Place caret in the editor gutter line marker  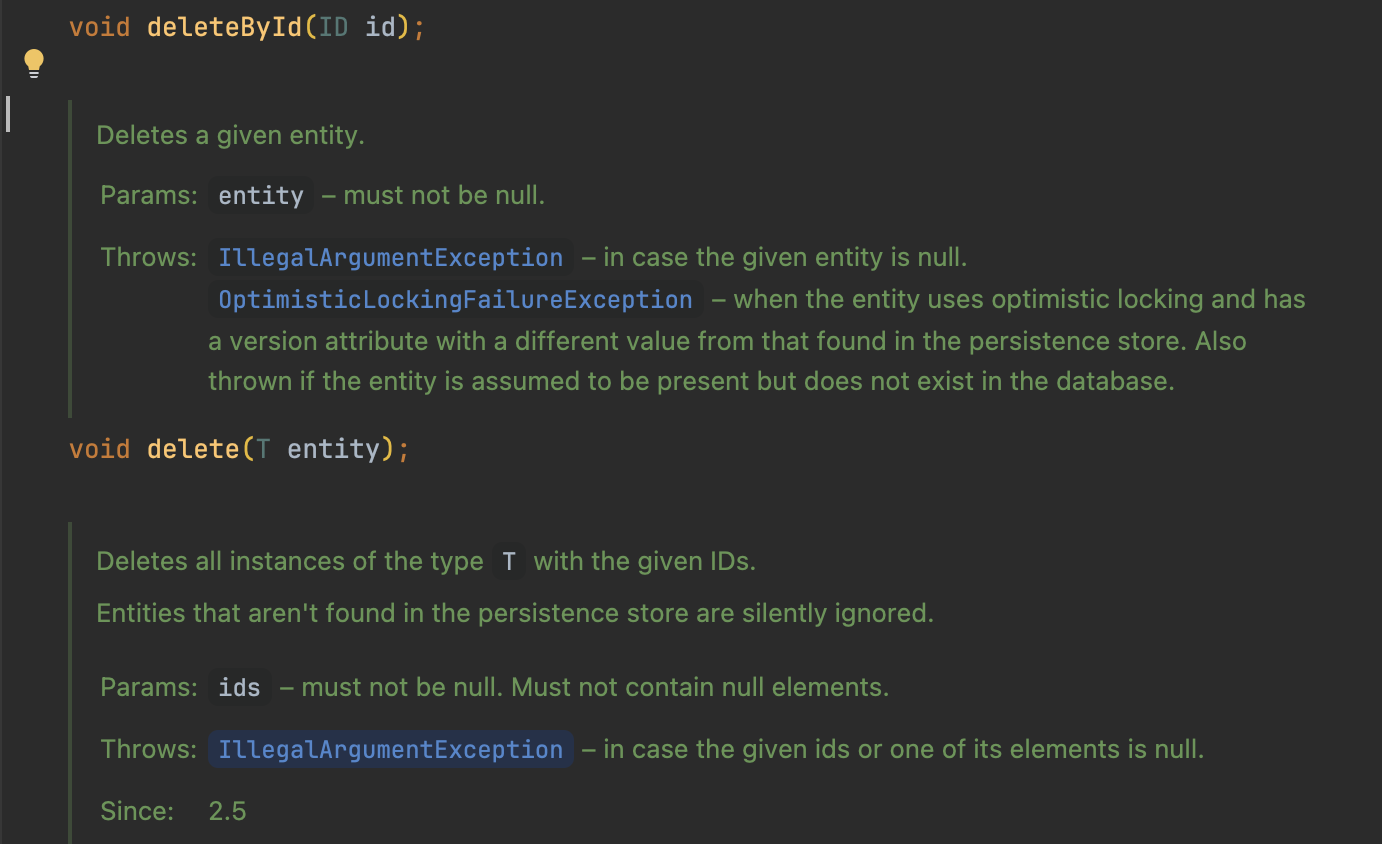click(8, 114)
